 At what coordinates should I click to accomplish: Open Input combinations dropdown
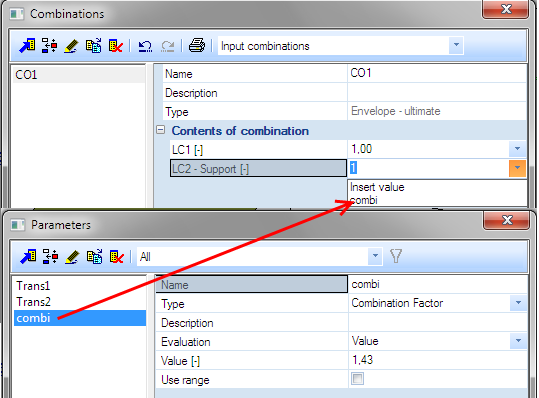[x=456, y=45]
